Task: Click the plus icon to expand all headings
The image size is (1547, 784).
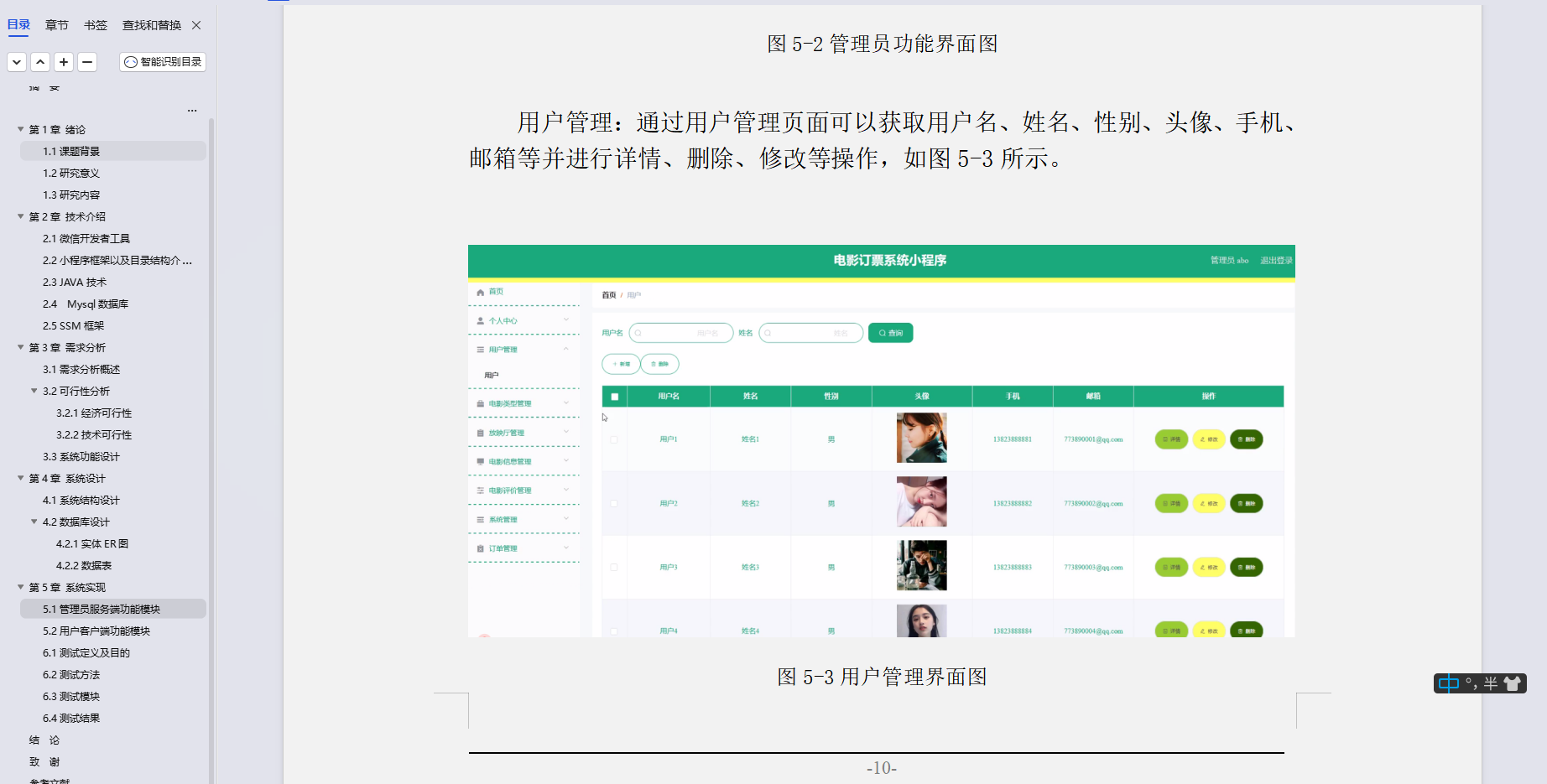Action: [64, 61]
